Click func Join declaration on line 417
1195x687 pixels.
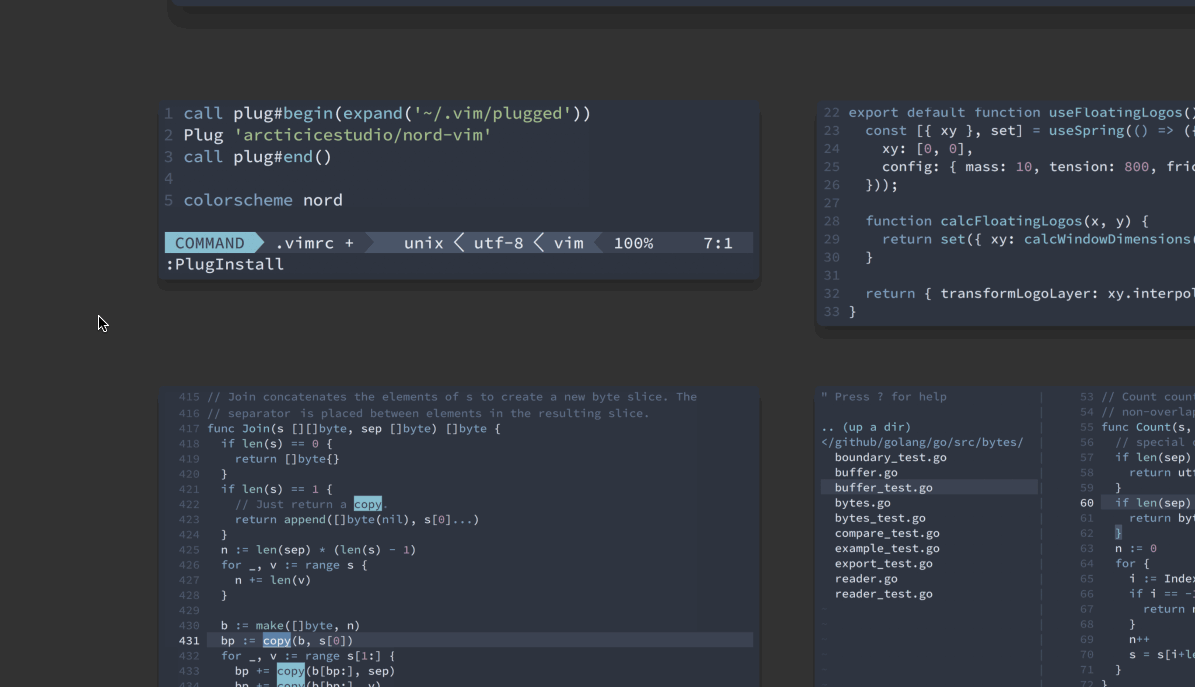354,429
